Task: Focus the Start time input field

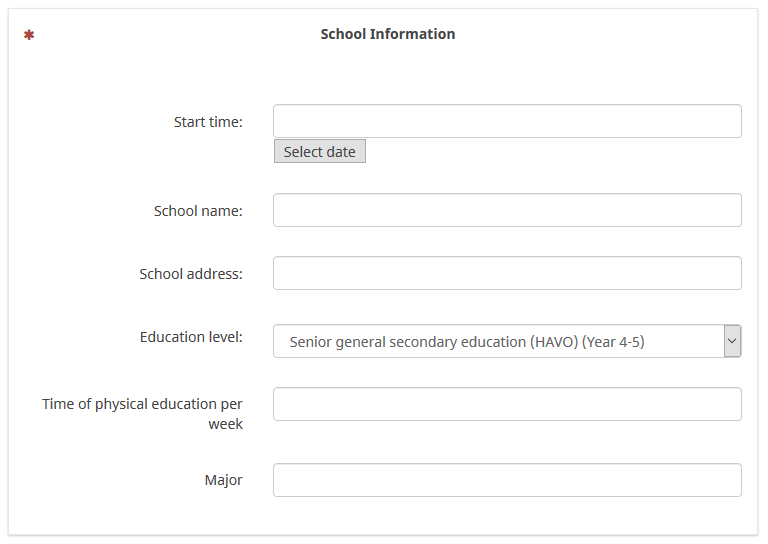Action: [507, 121]
